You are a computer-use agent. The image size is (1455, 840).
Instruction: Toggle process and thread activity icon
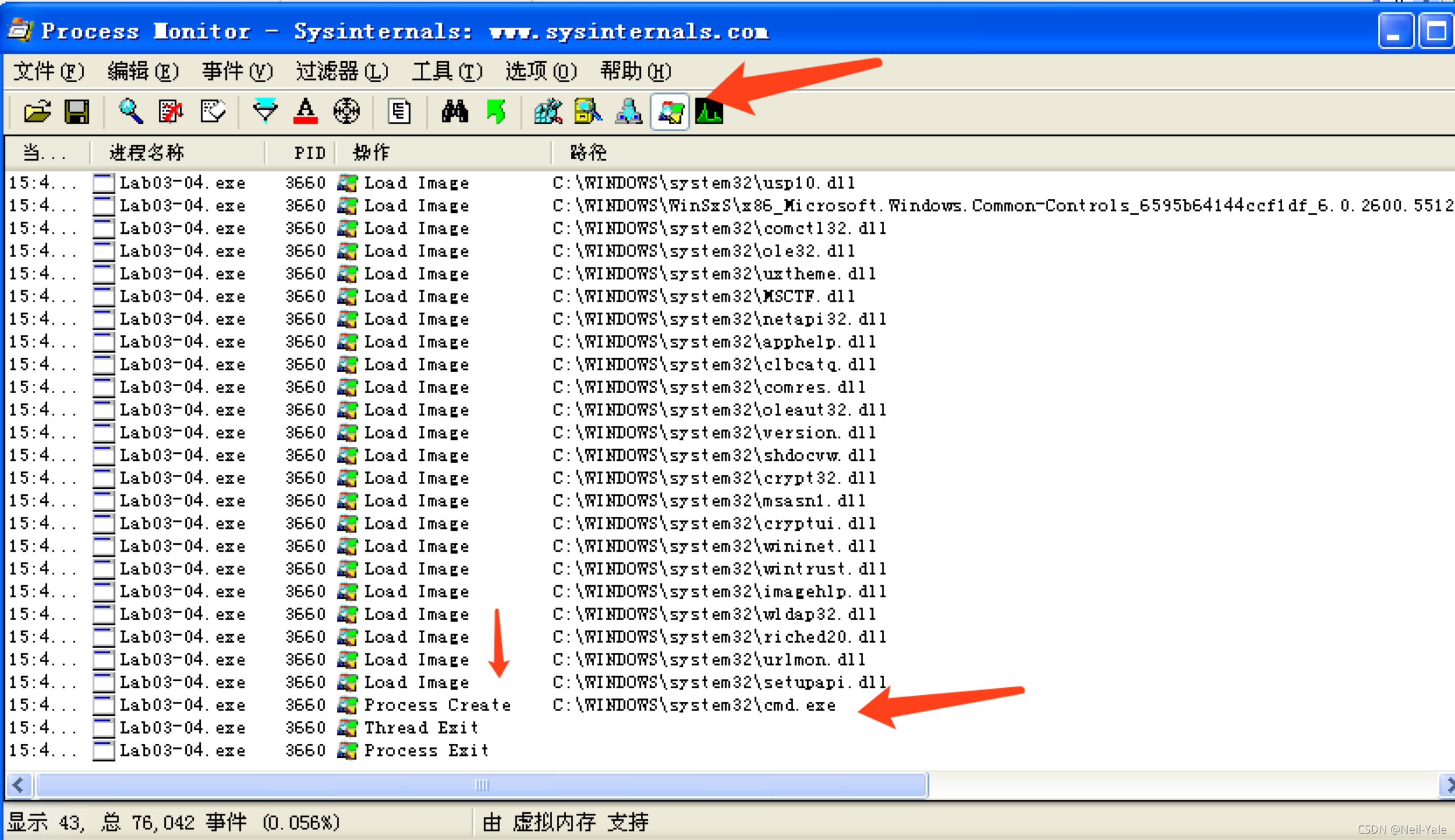[x=669, y=111]
